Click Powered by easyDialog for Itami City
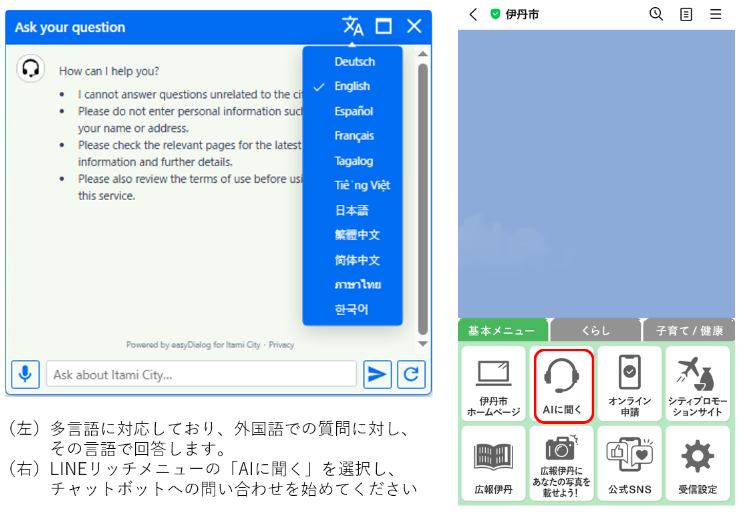This screenshot has width=744, height=516. pos(193,345)
